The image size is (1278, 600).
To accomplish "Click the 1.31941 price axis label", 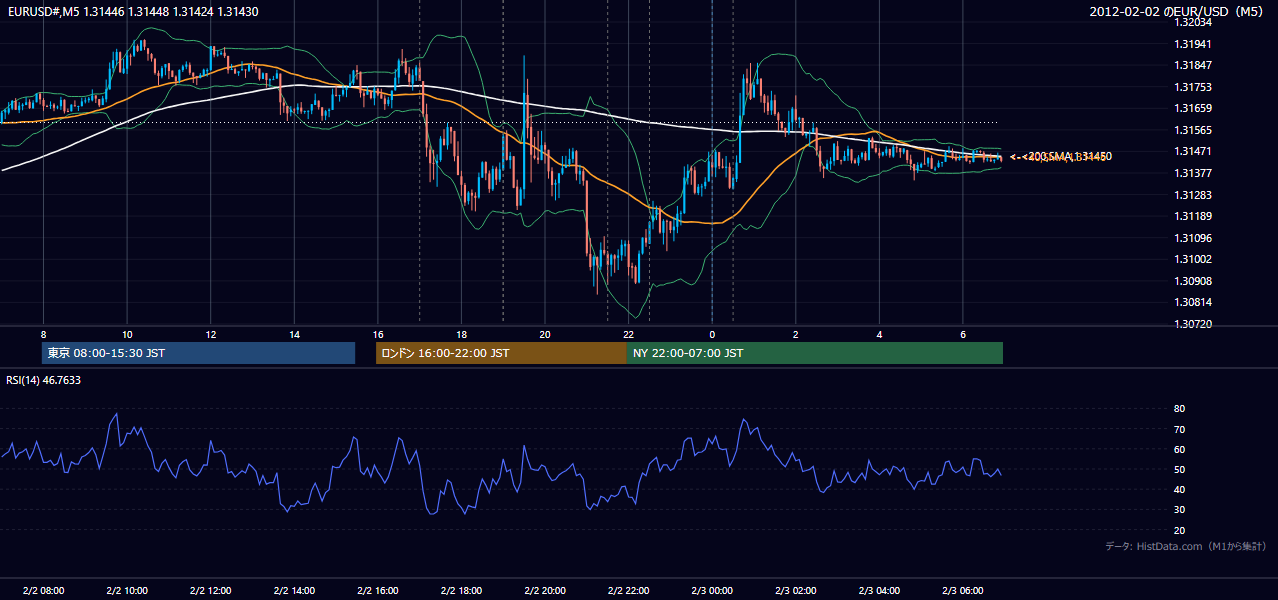I will 1194,44.
